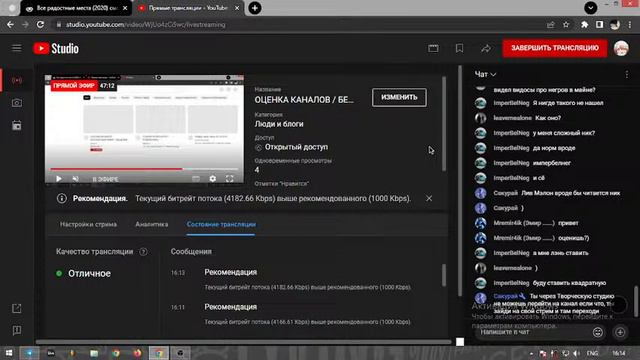Click the share arrow icon in header
The image size is (640, 360).
pyautogui.click(x=486, y=49)
